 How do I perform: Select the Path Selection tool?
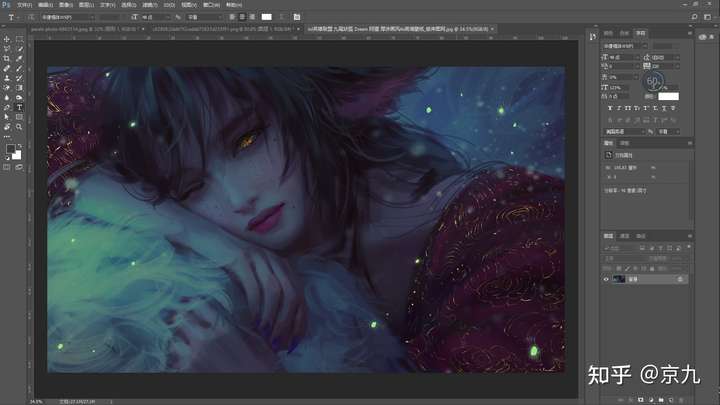(x=6, y=117)
